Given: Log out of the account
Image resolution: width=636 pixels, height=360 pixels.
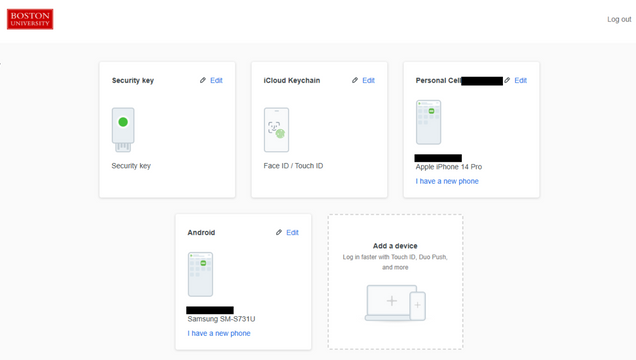Looking at the screenshot, I should click(x=619, y=19).
